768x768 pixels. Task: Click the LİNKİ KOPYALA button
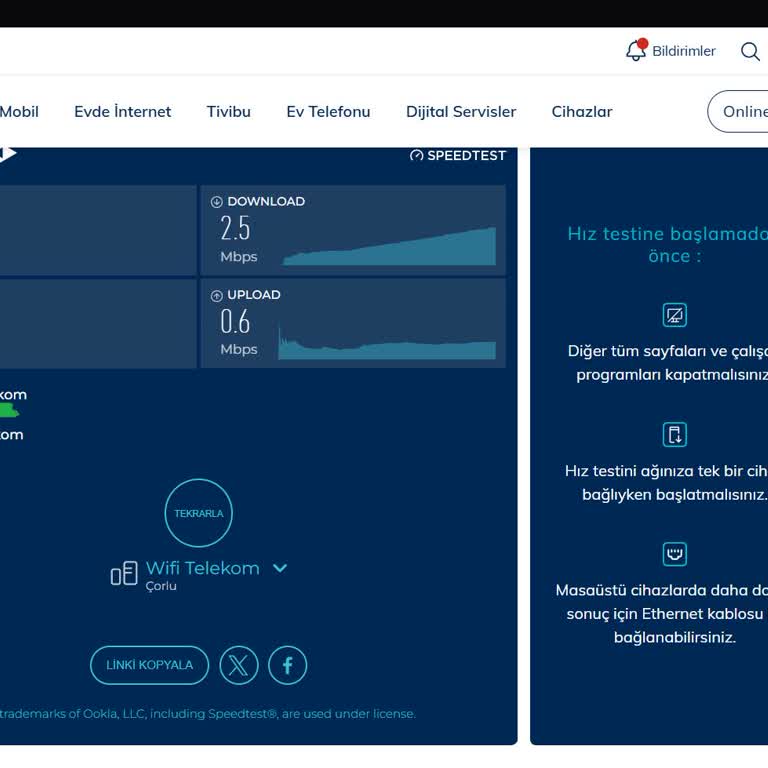149,665
